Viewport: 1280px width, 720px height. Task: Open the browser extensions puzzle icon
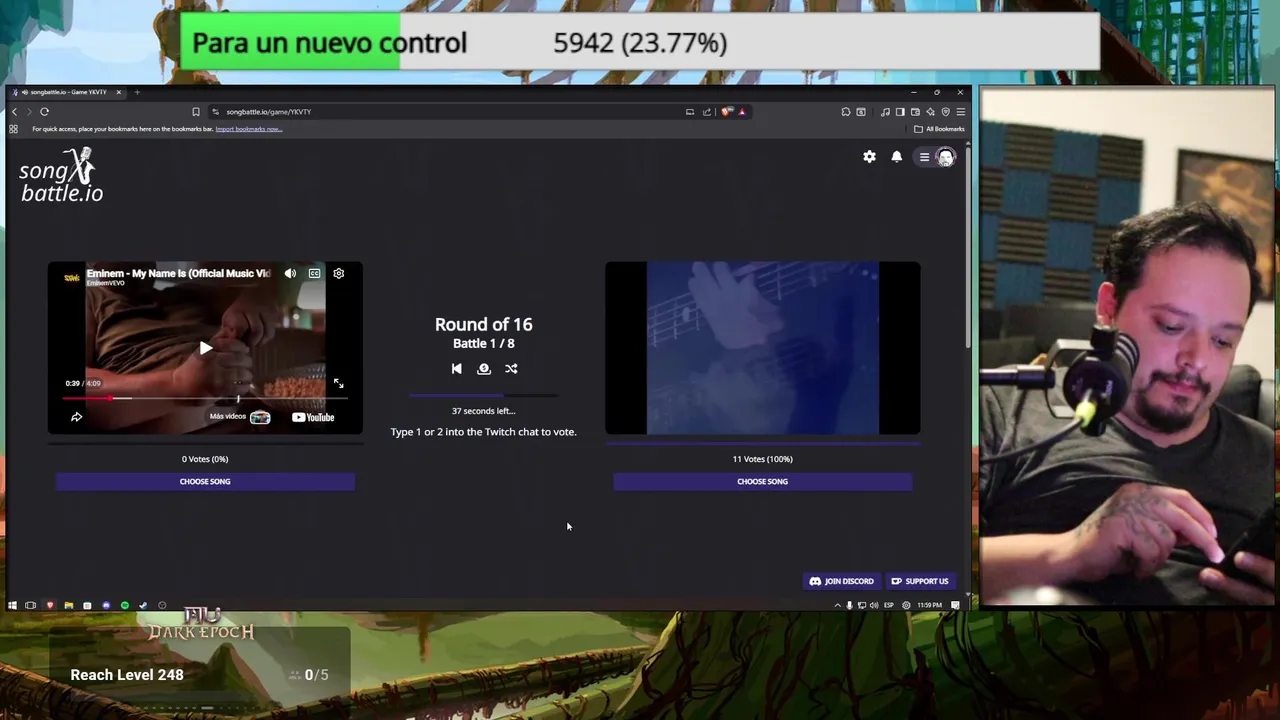pyautogui.click(x=846, y=112)
